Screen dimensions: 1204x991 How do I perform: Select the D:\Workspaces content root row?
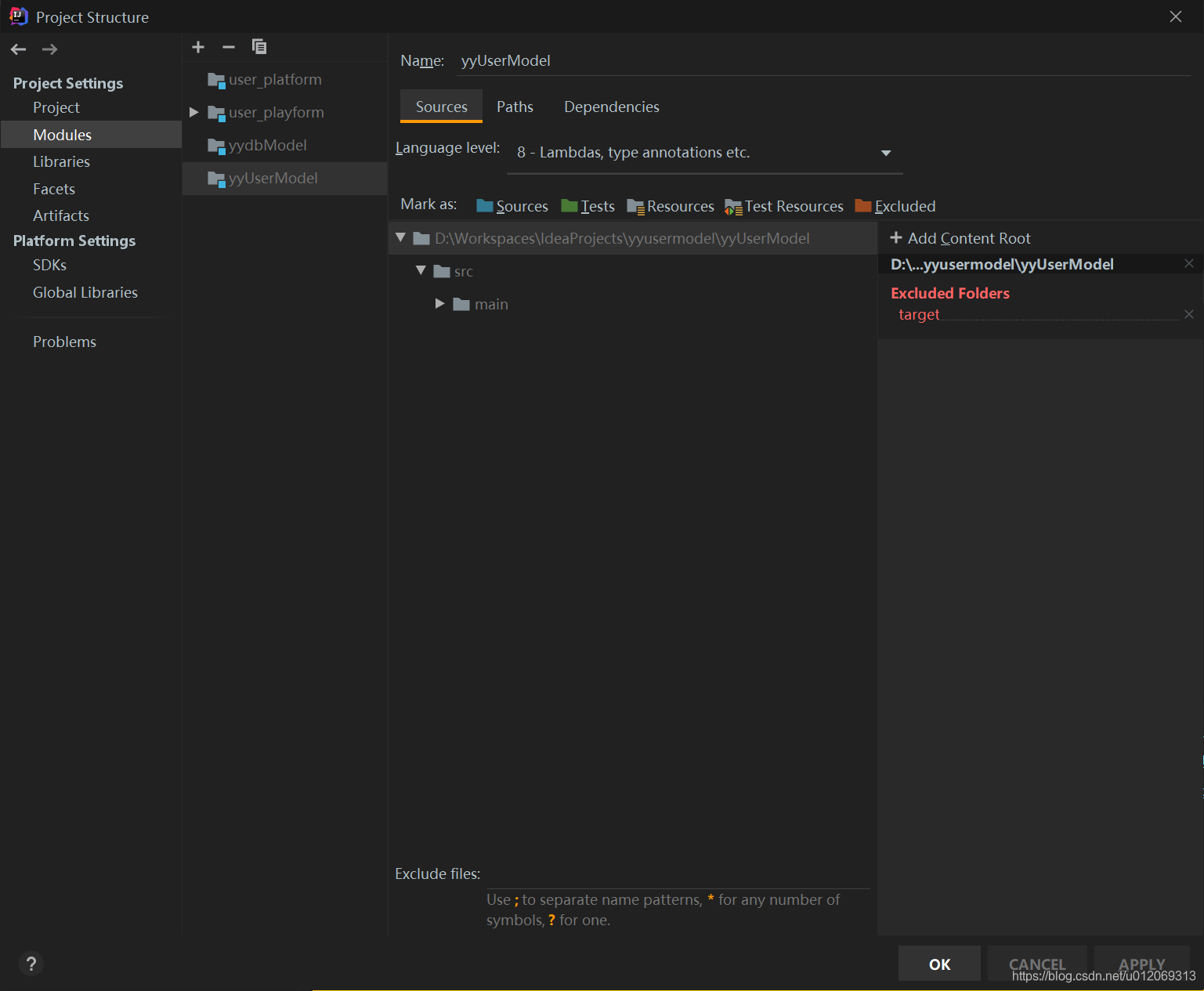coord(633,238)
